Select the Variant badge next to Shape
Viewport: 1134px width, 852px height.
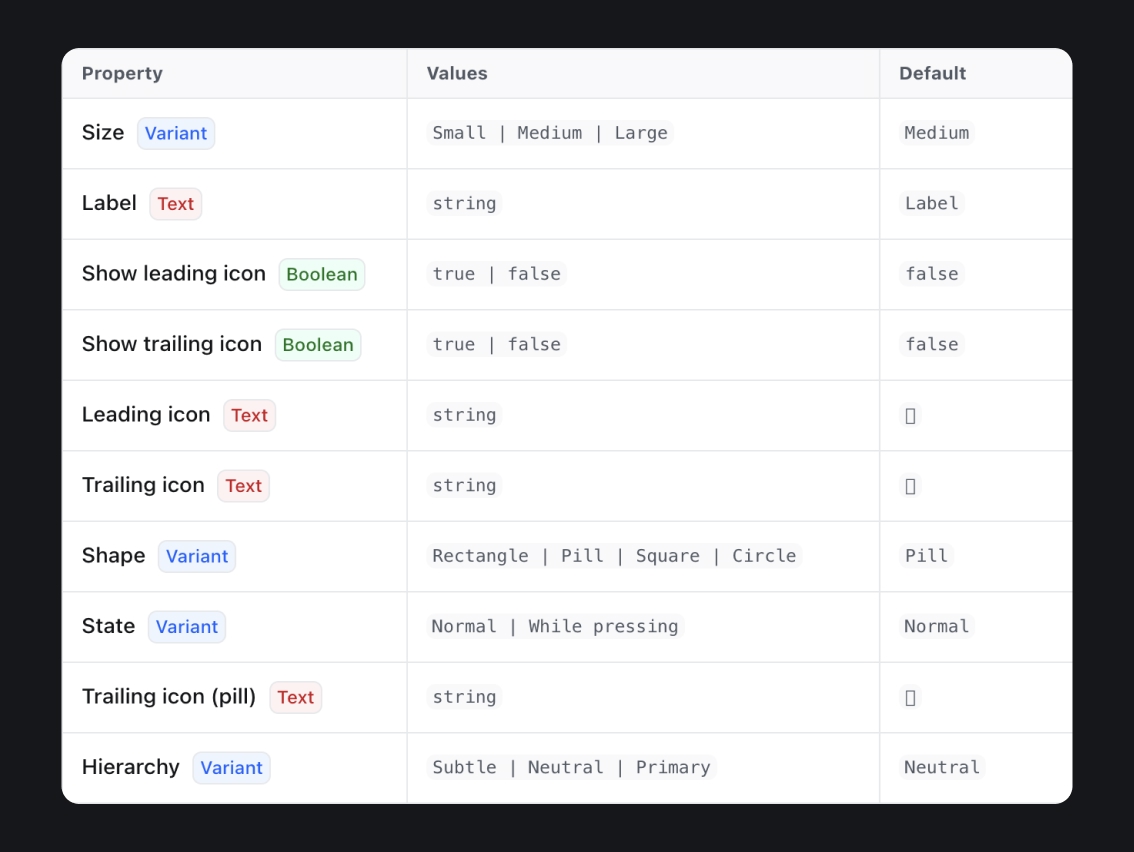(197, 556)
